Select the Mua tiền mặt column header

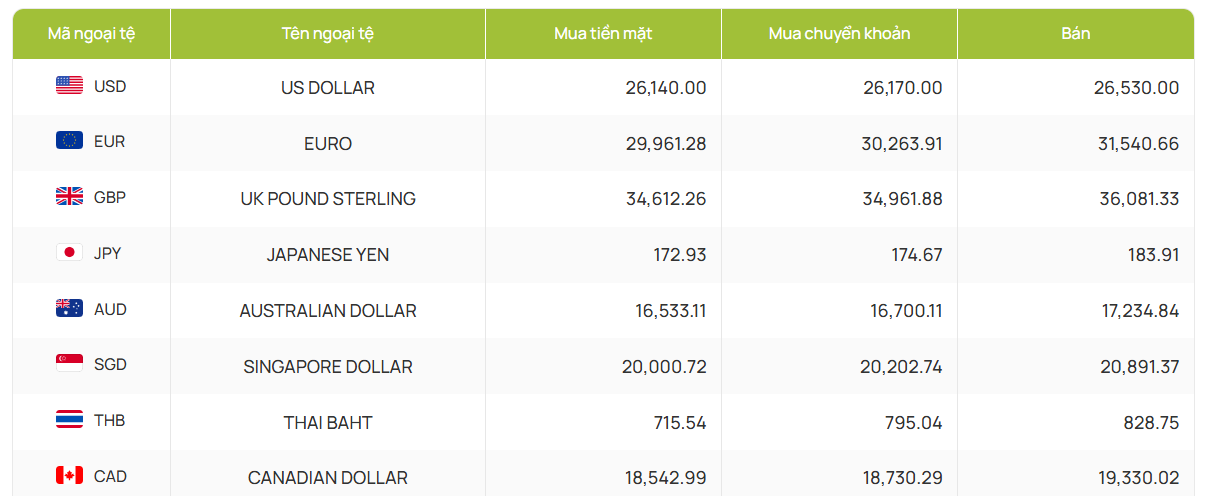coord(603,34)
